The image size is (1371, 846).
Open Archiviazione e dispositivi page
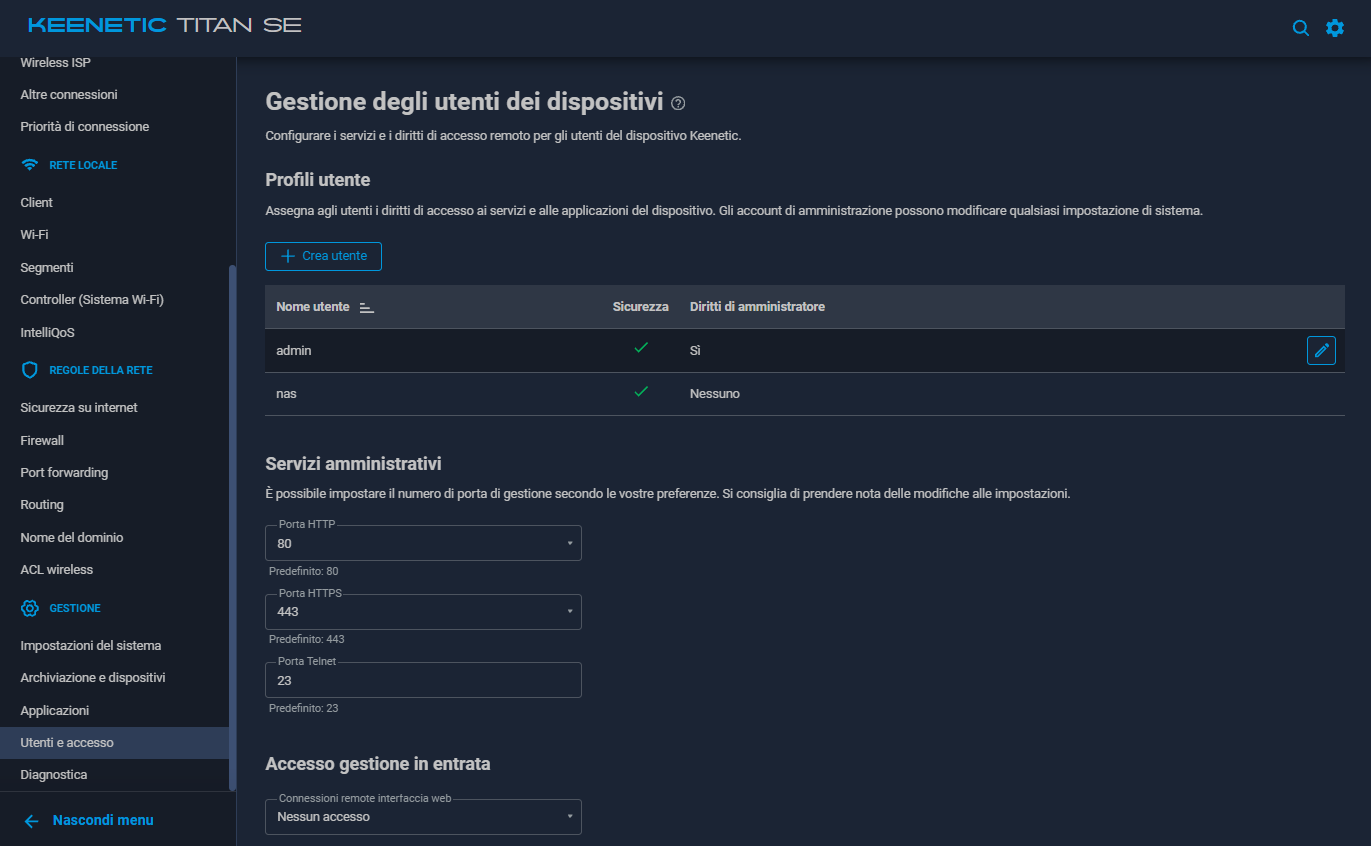click(93, 678)
